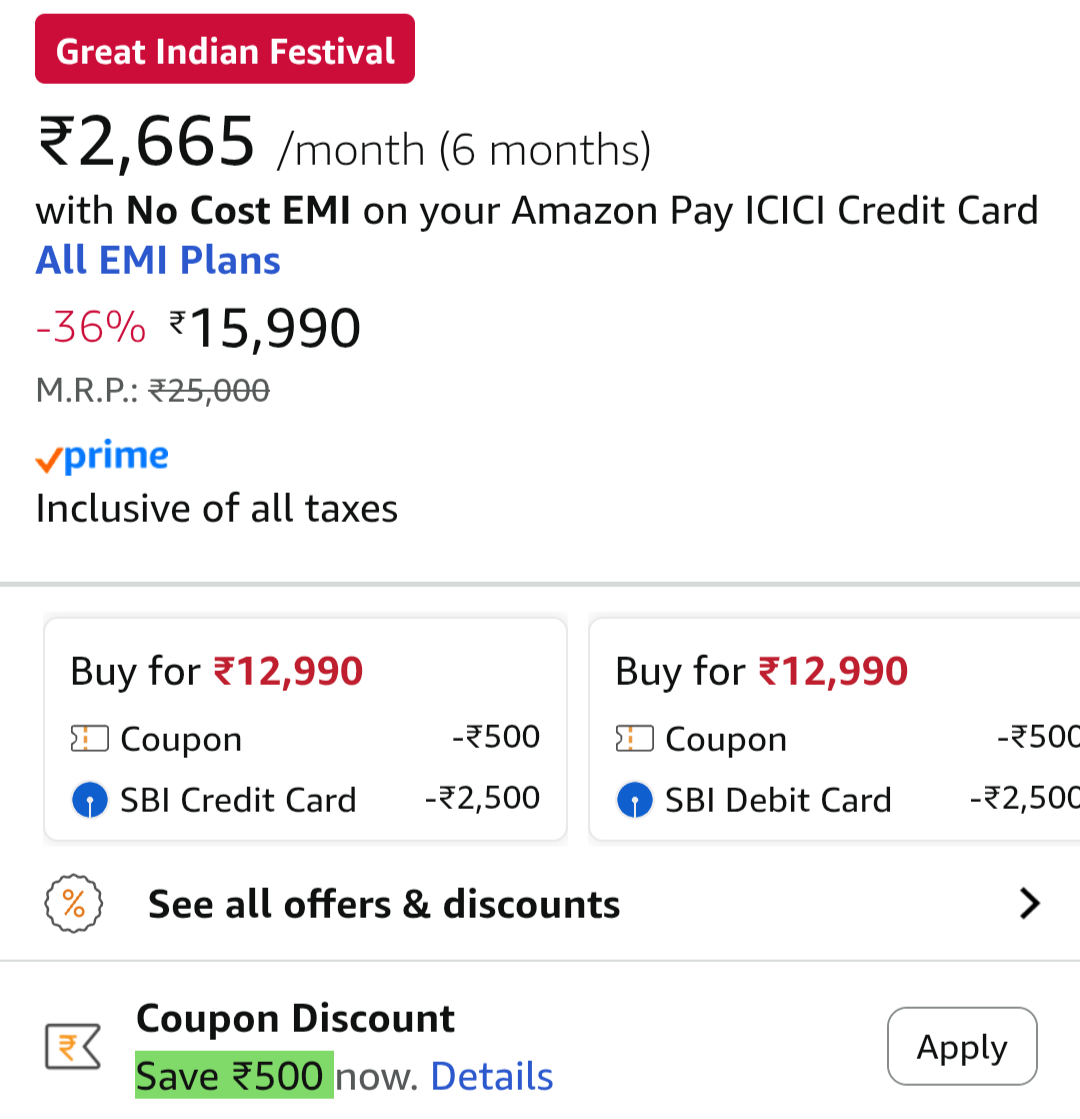The width and height of the screenshot is (1080, 1119).
Task: Click the coupon icon in the first offer card
Action: coord(89,739)
